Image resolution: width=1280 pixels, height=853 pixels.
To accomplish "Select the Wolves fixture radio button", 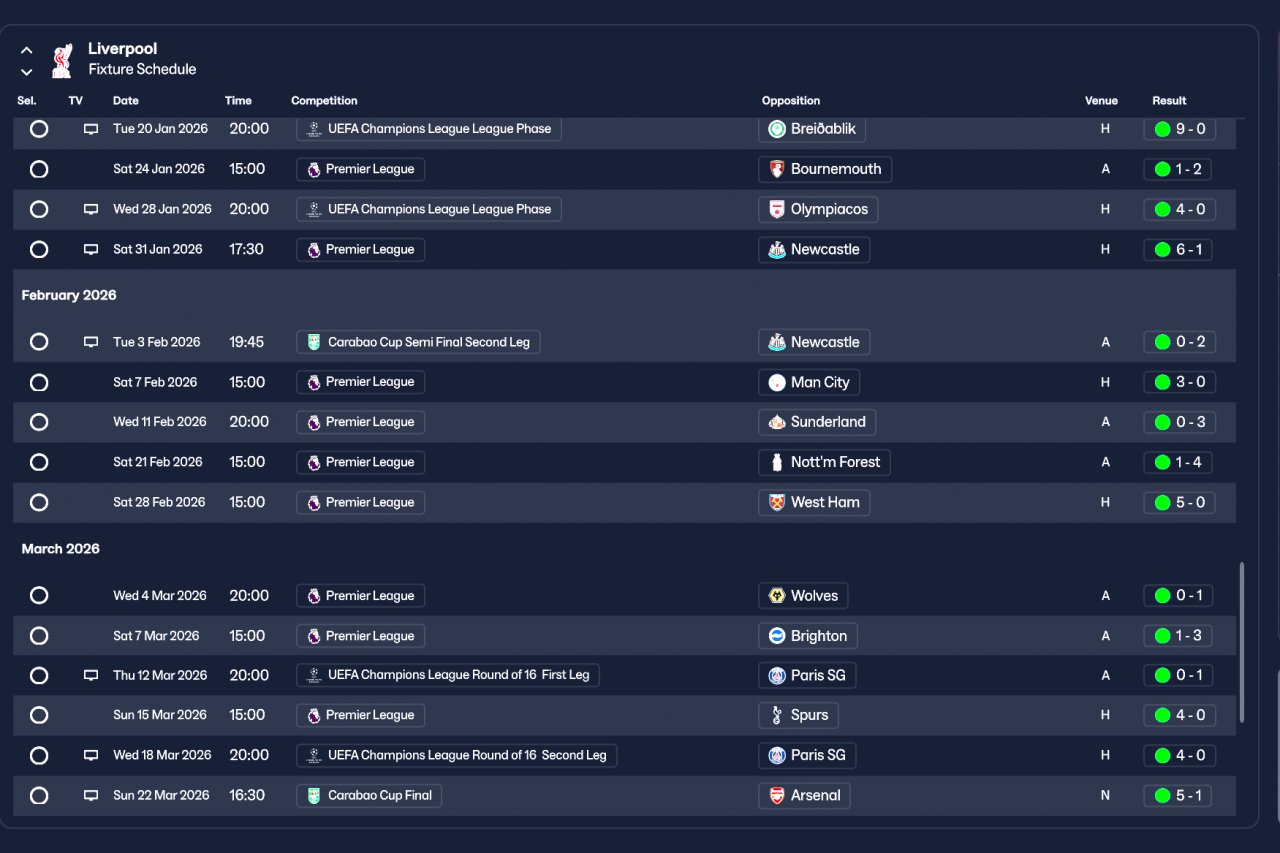I will [x=39, y=596].
